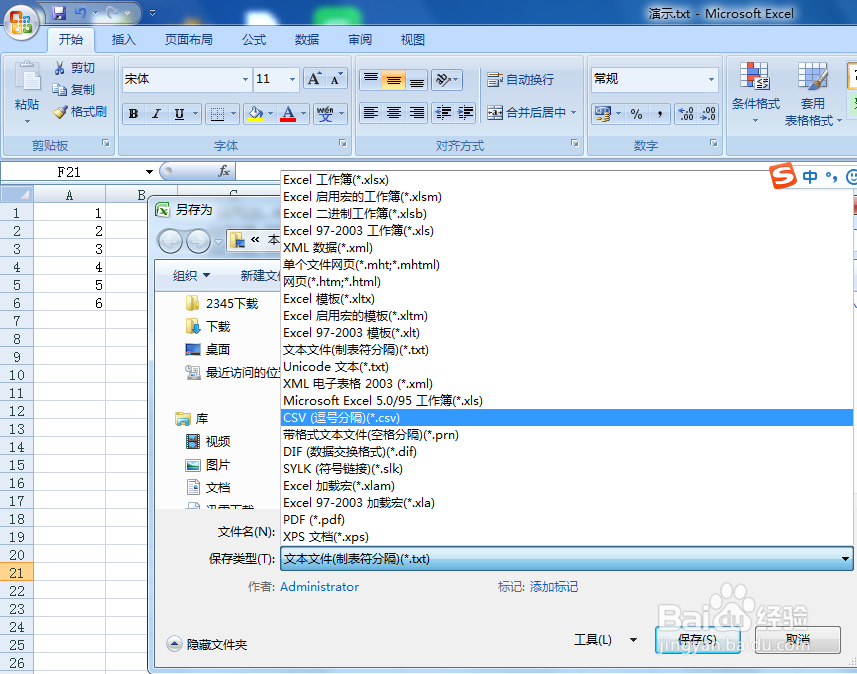
Task: Click Merge and Center (合并后居中)
Action: point(532,113)
